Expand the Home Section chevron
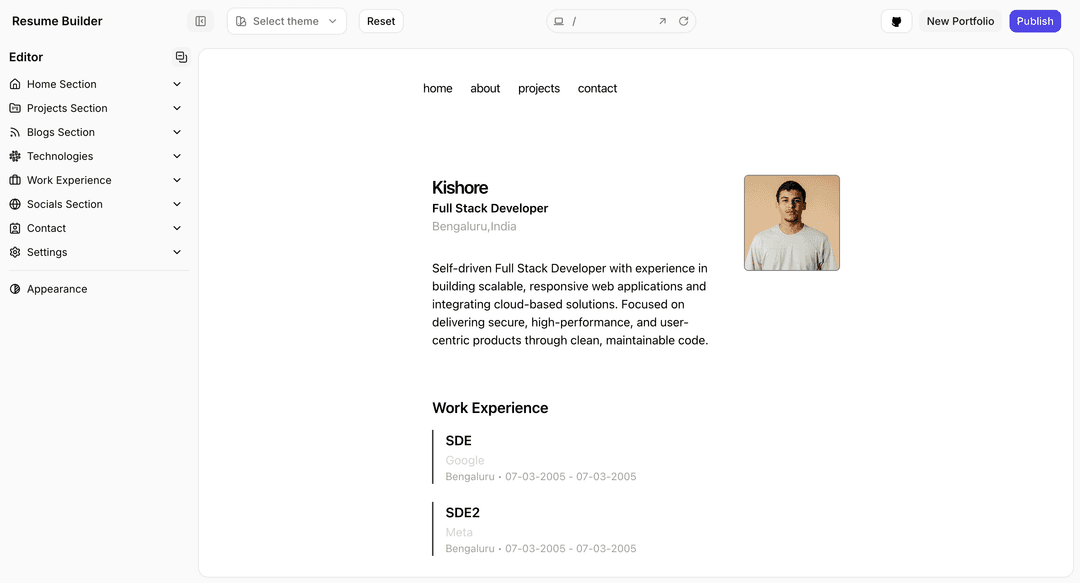Image resolution: width=1080 pixels, height=583 pixels. pos(177,84)
